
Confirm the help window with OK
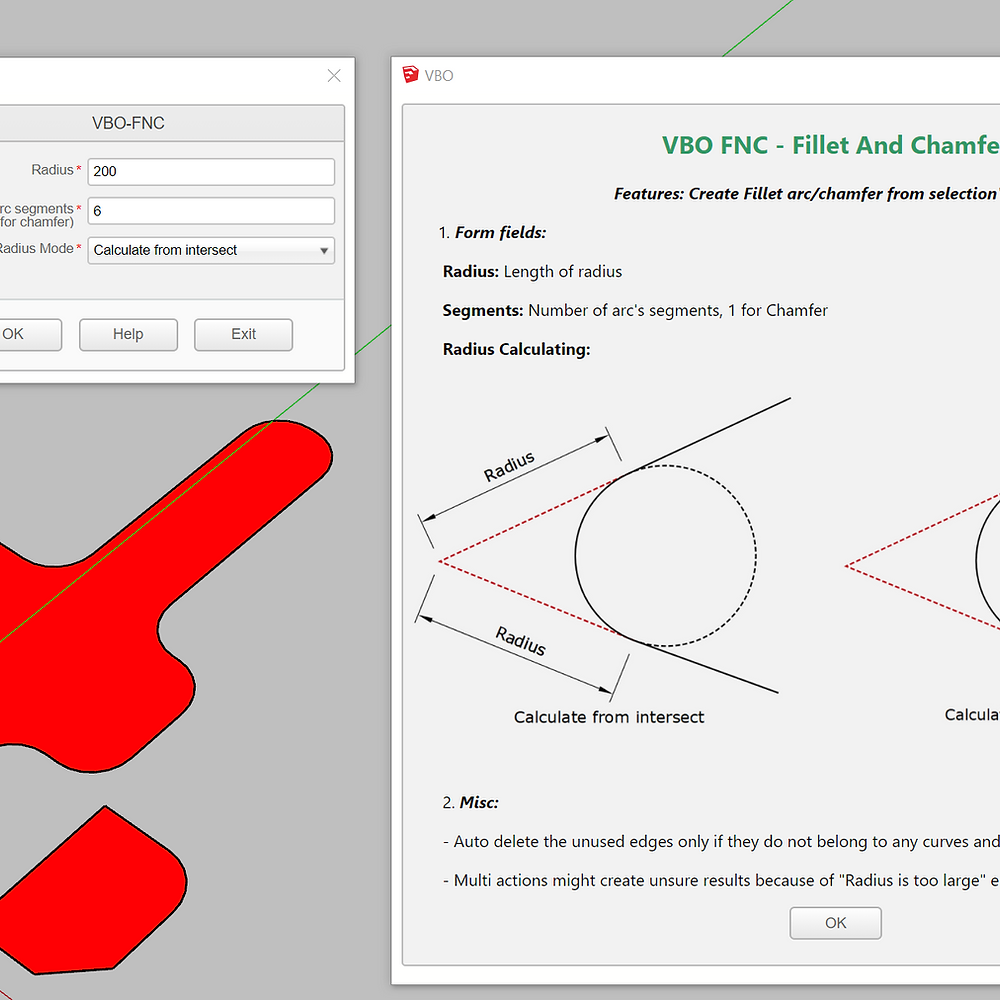point(835,923)
